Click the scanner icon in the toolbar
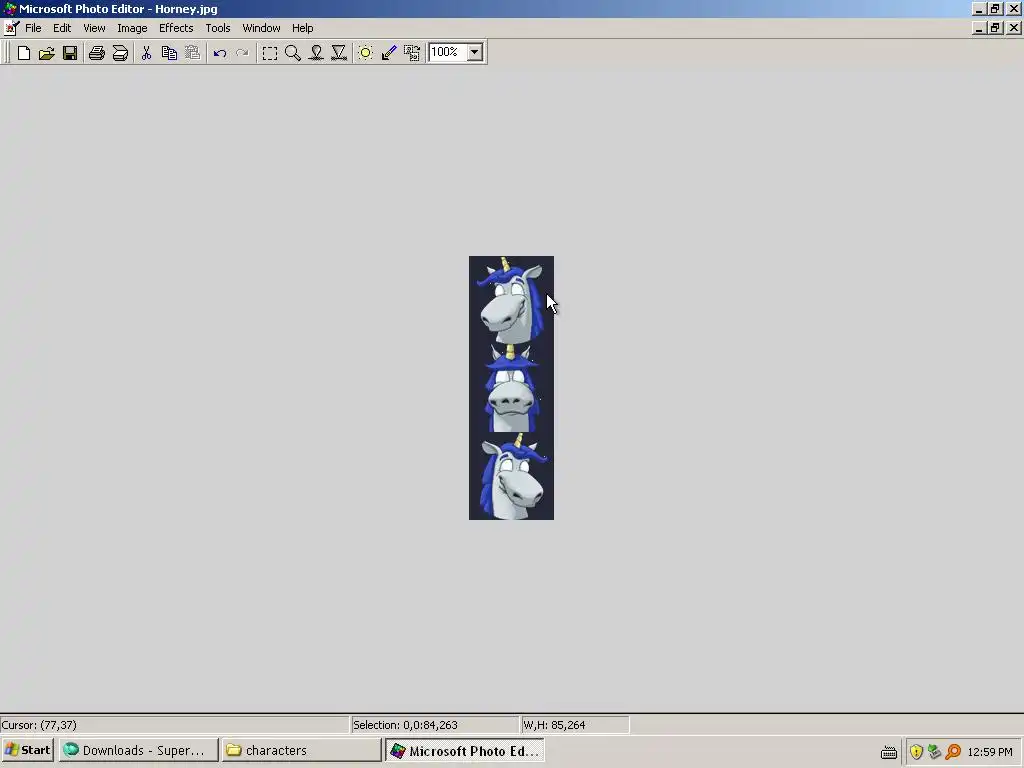1024x768 pixels. tap(120, 53)
